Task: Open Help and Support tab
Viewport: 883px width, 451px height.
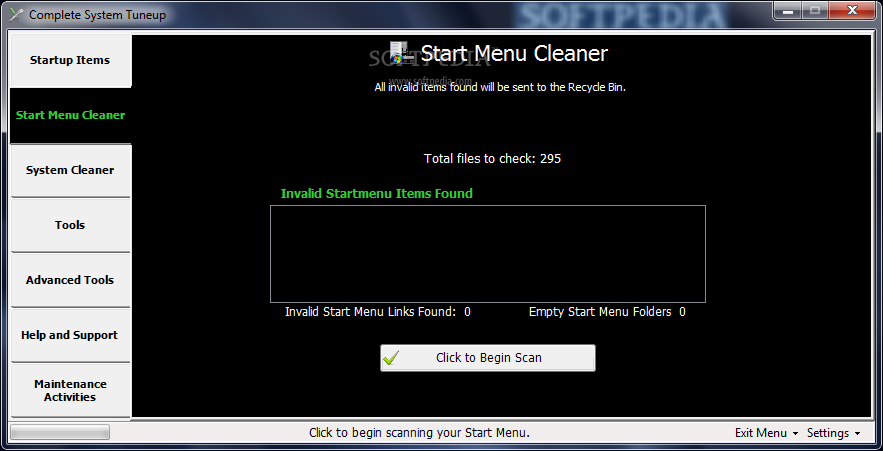Action: (x=70, y=335)
